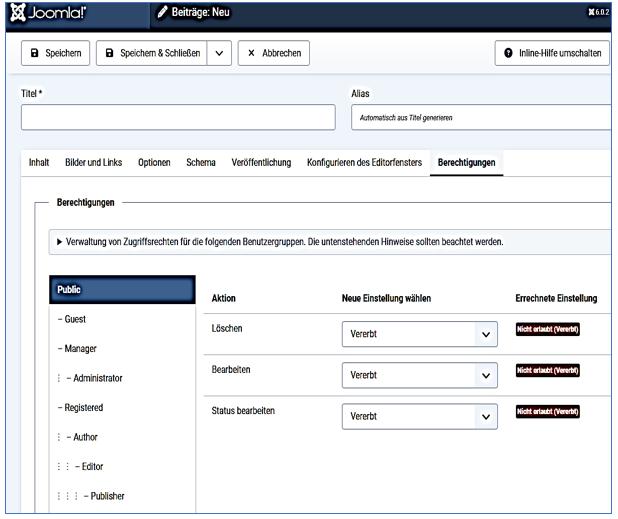
Task: Click the Alias input field
Action: tap(480, 117)
